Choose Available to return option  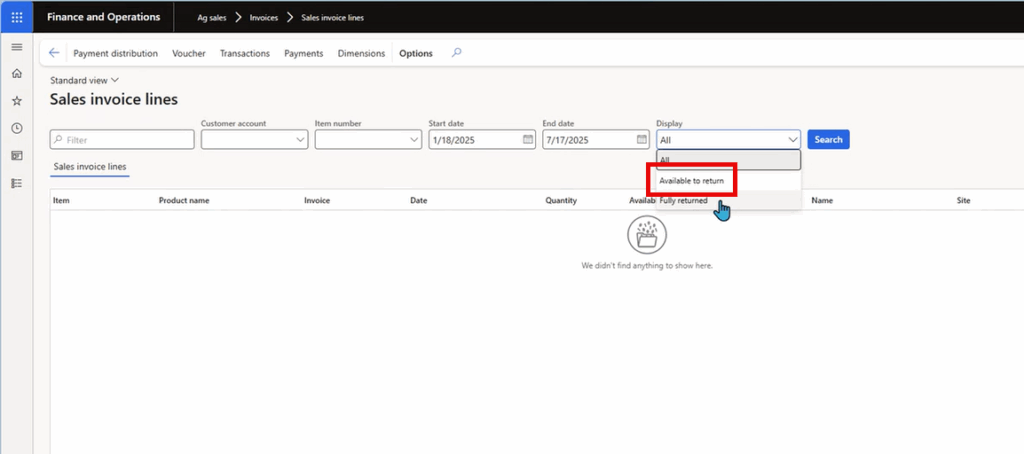(x=728, y=180)
